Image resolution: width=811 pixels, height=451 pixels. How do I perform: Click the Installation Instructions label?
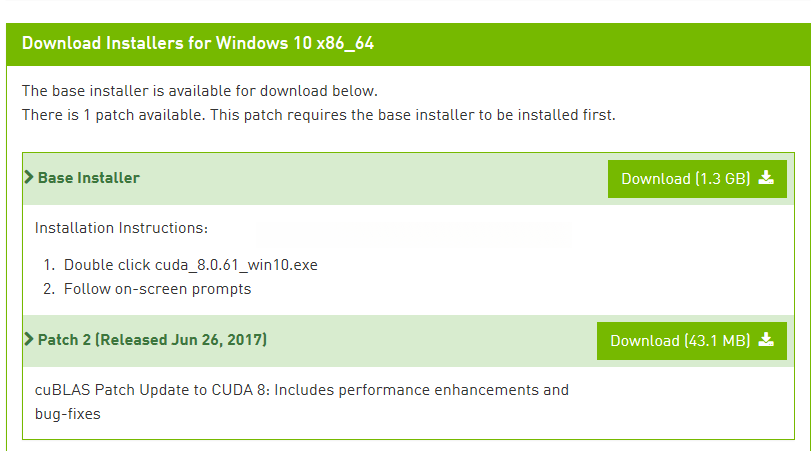pos(121,228)
